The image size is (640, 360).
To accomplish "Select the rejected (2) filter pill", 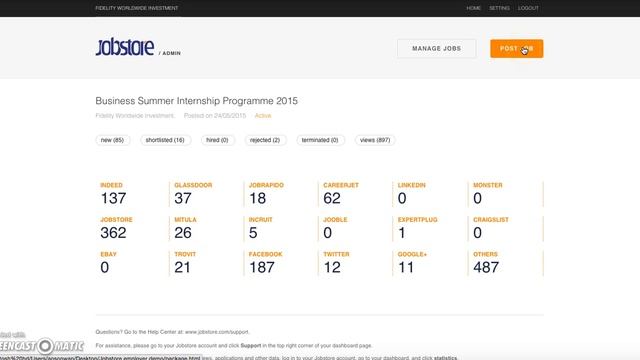I will coord(265,140).
